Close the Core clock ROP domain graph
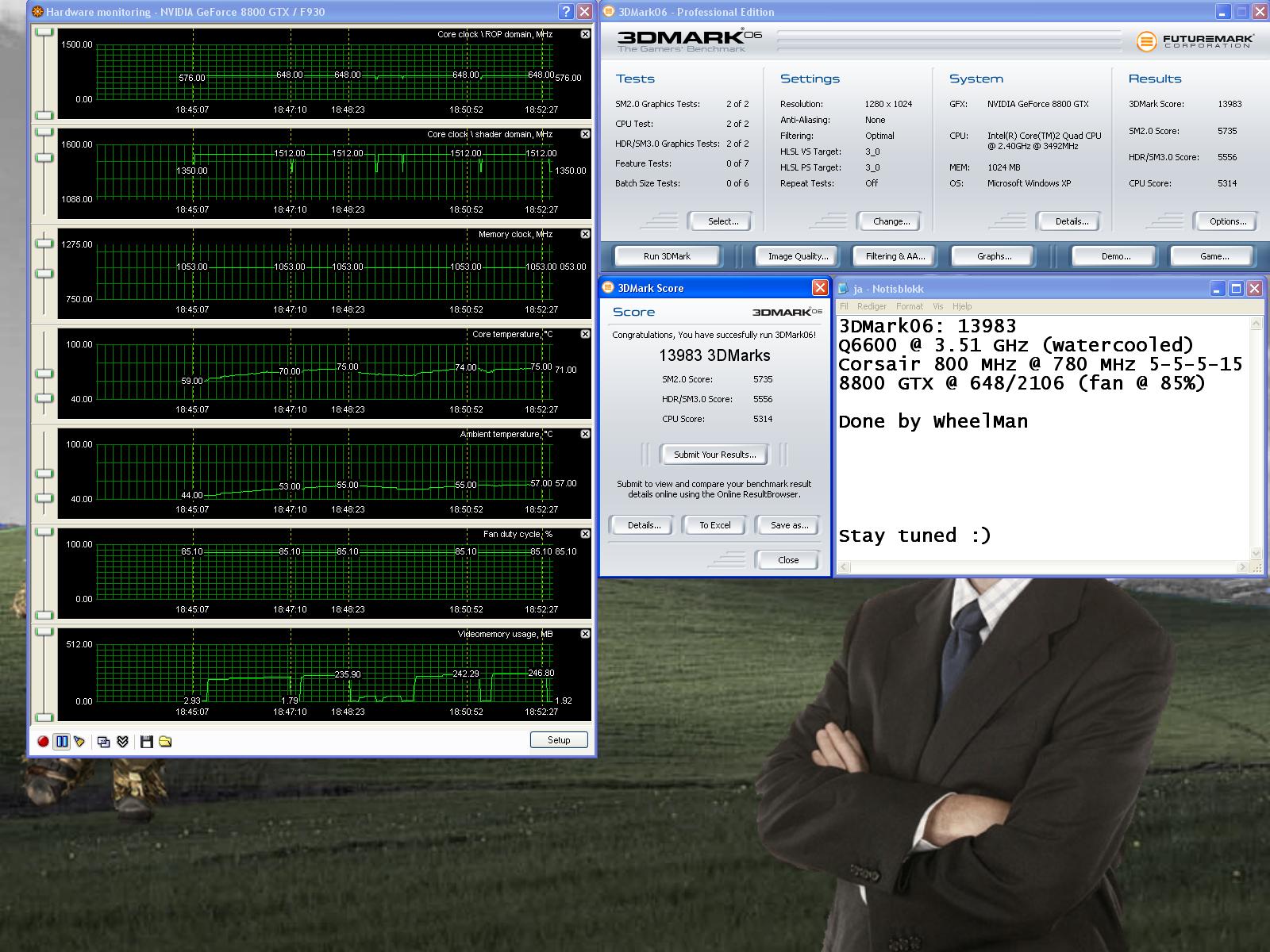 point(585,34)
